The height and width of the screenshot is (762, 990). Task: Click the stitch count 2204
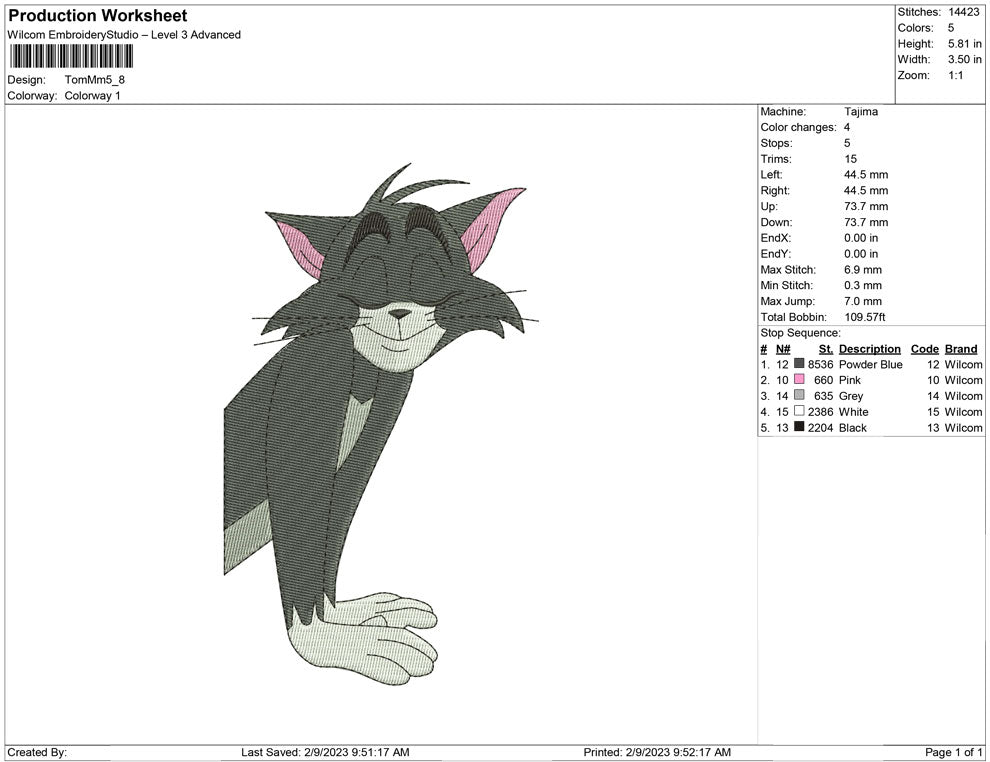(821, 427)
